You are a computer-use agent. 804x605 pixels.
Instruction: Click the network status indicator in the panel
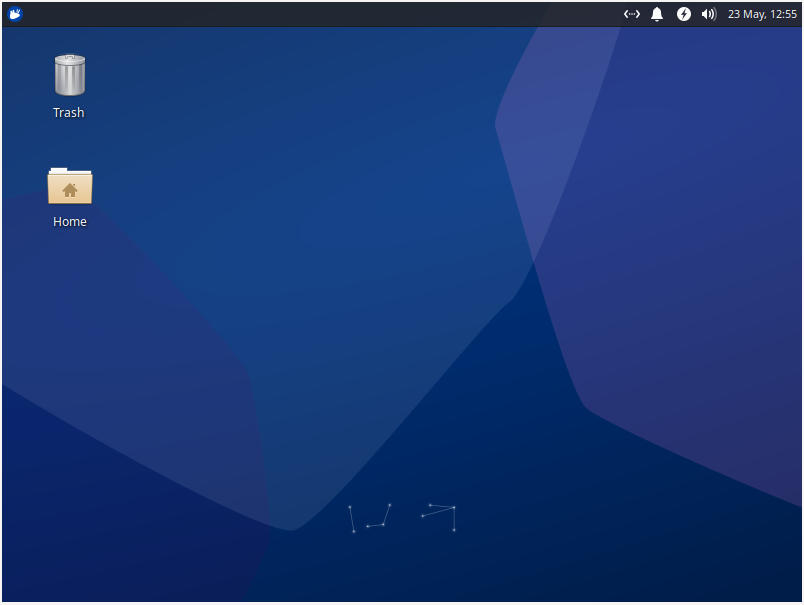coord(631,14)
